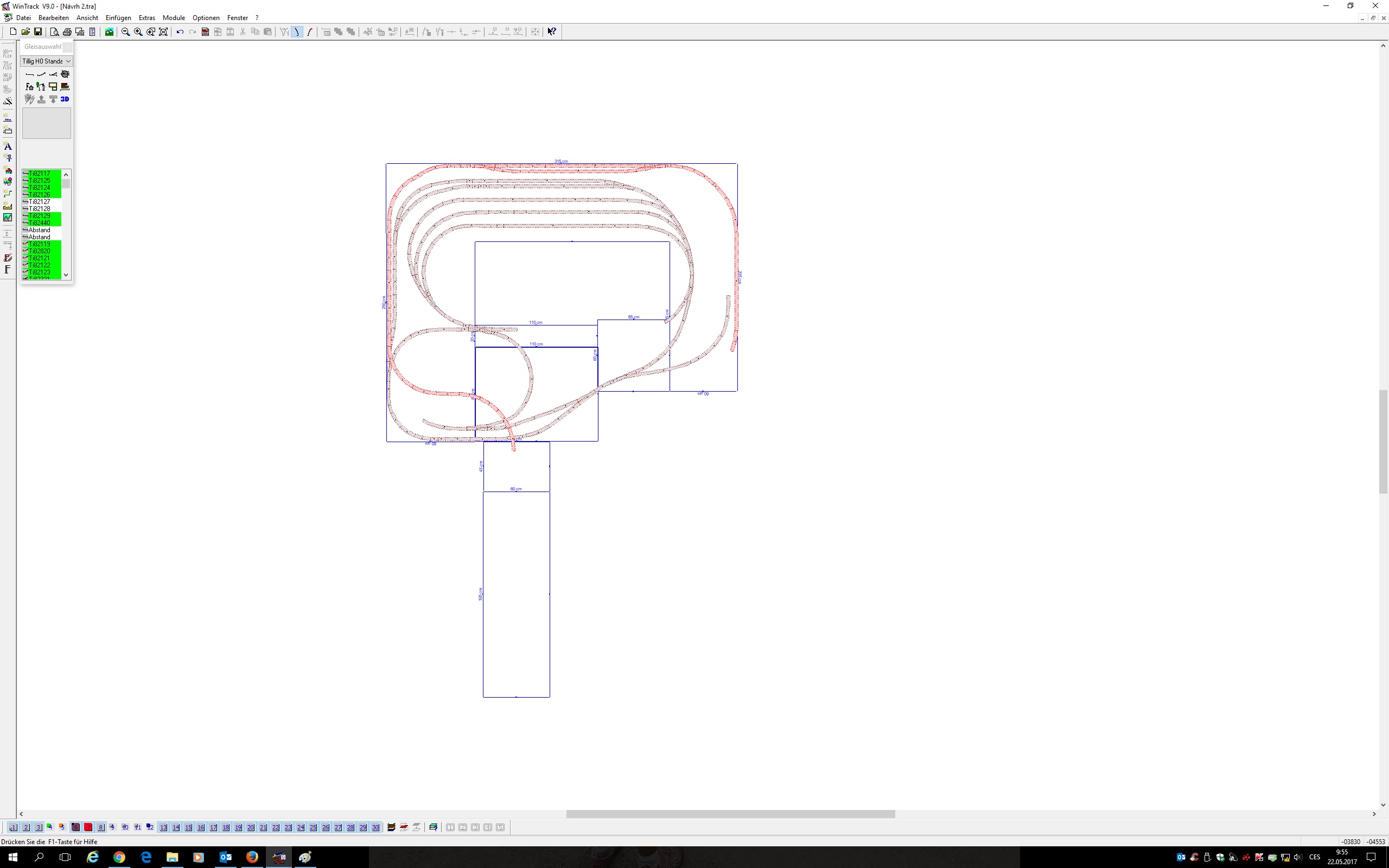Image resolution: width=1389 pixels, height=868 pixels.
Task: Click the help pointer question mark icon
Action: pyautogui.click(x=552, y=32)
